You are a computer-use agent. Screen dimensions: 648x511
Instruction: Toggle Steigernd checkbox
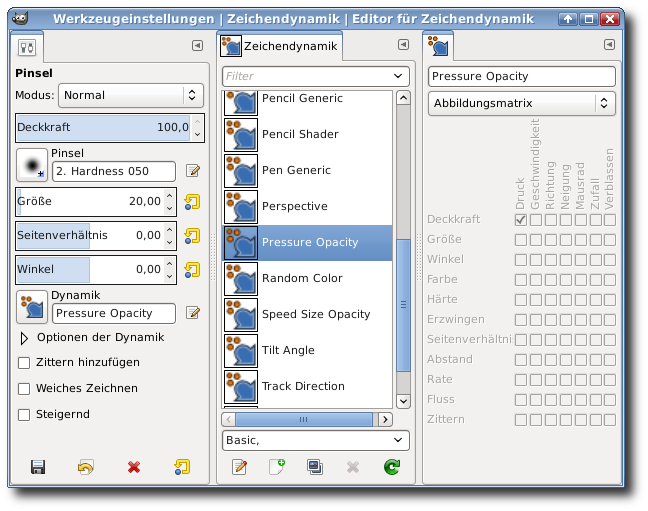point(24,415)
